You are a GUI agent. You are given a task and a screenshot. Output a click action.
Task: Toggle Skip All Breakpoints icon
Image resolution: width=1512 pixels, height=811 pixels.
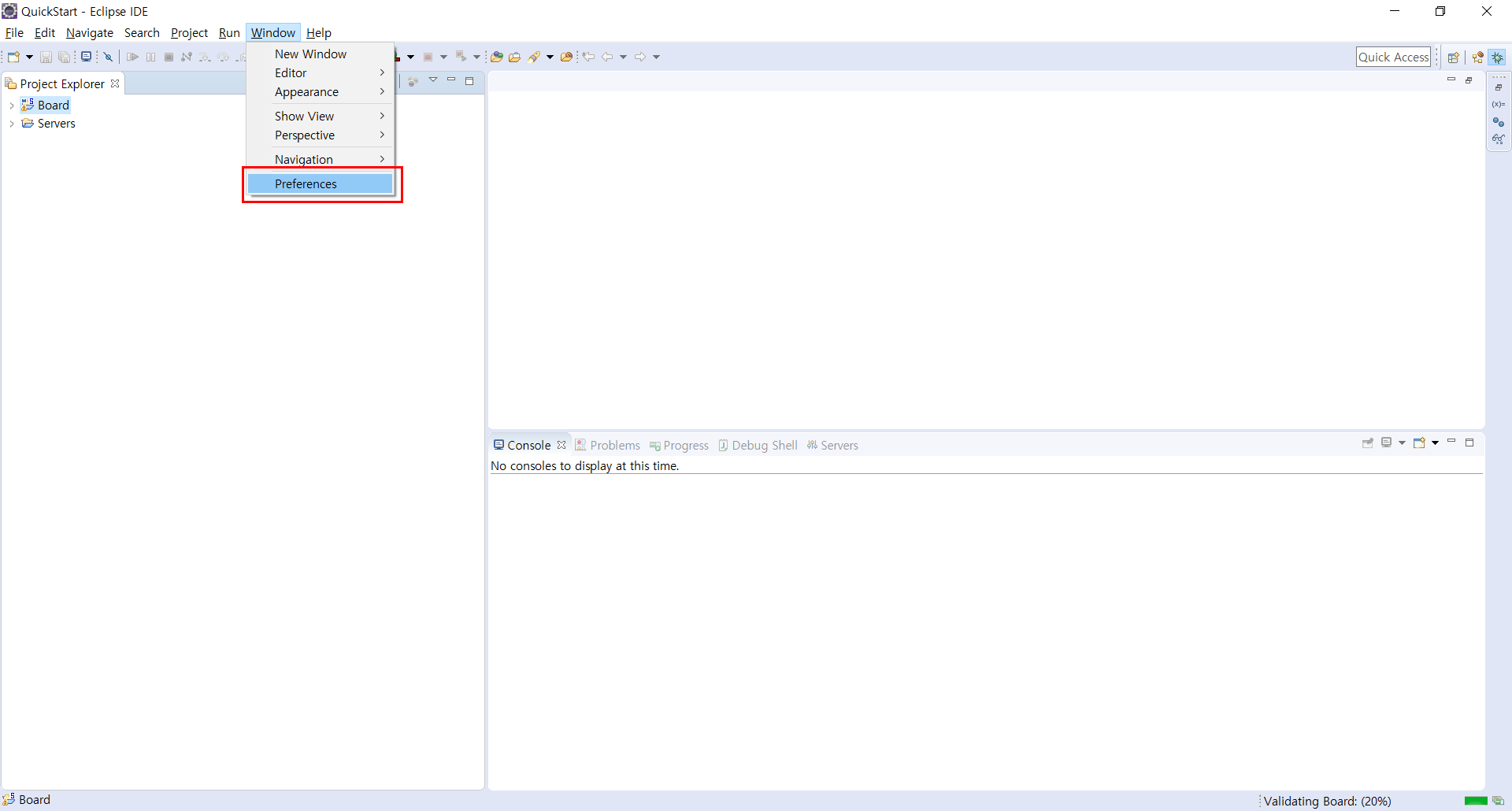[x=109, y=57]
